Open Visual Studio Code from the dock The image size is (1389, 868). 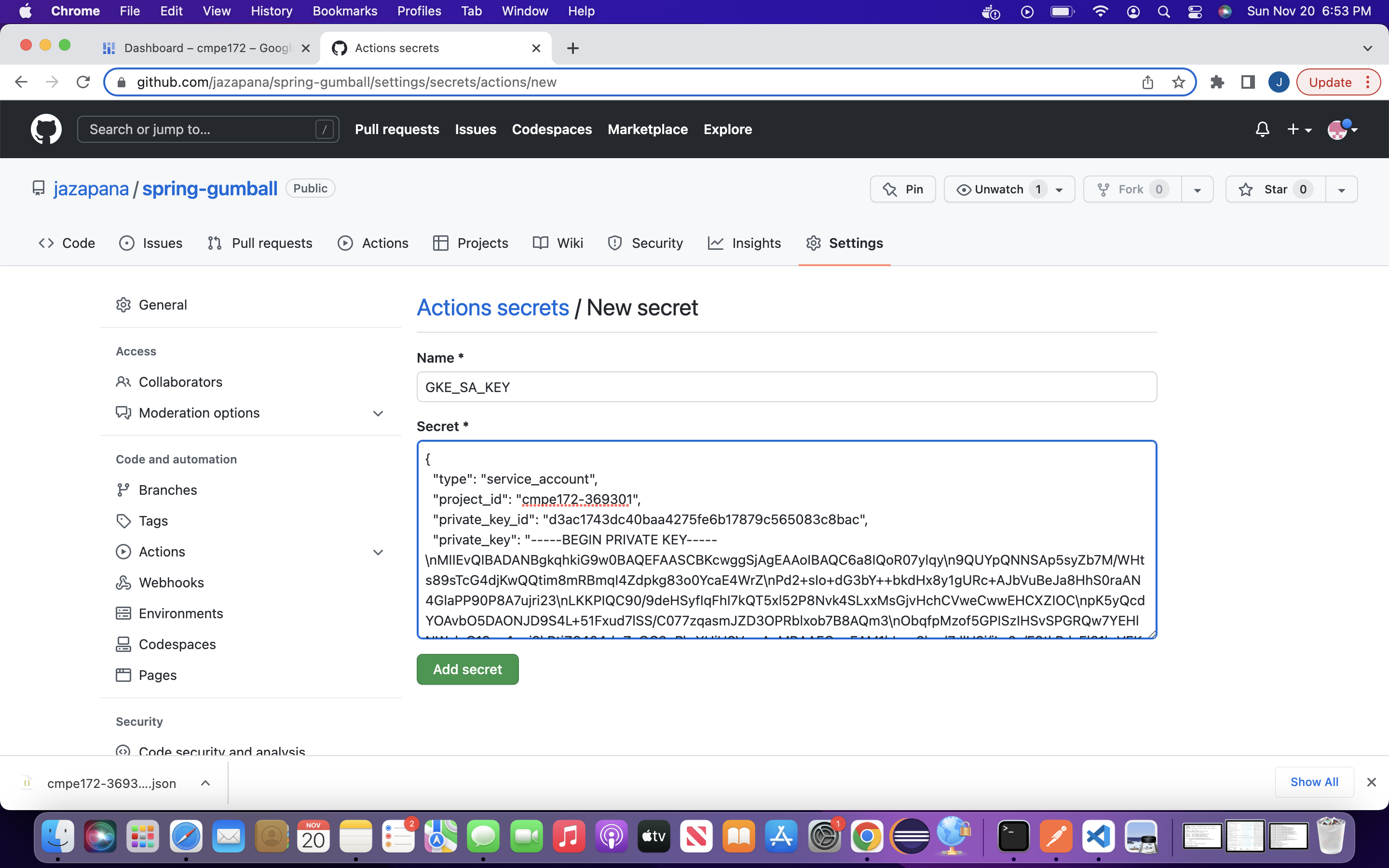coord(1097,837)
